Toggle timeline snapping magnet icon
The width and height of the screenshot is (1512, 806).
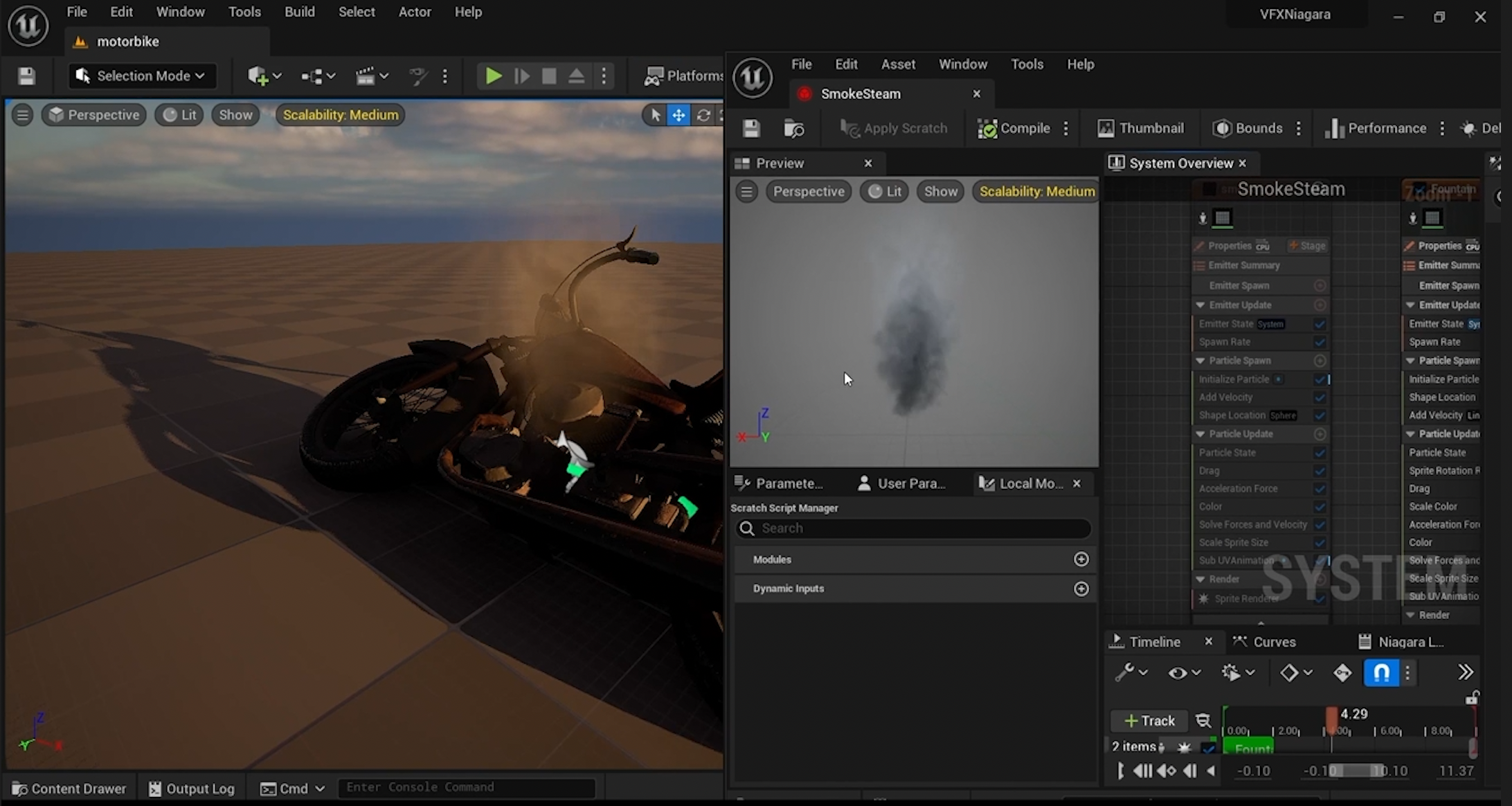tap(1380, 672)
